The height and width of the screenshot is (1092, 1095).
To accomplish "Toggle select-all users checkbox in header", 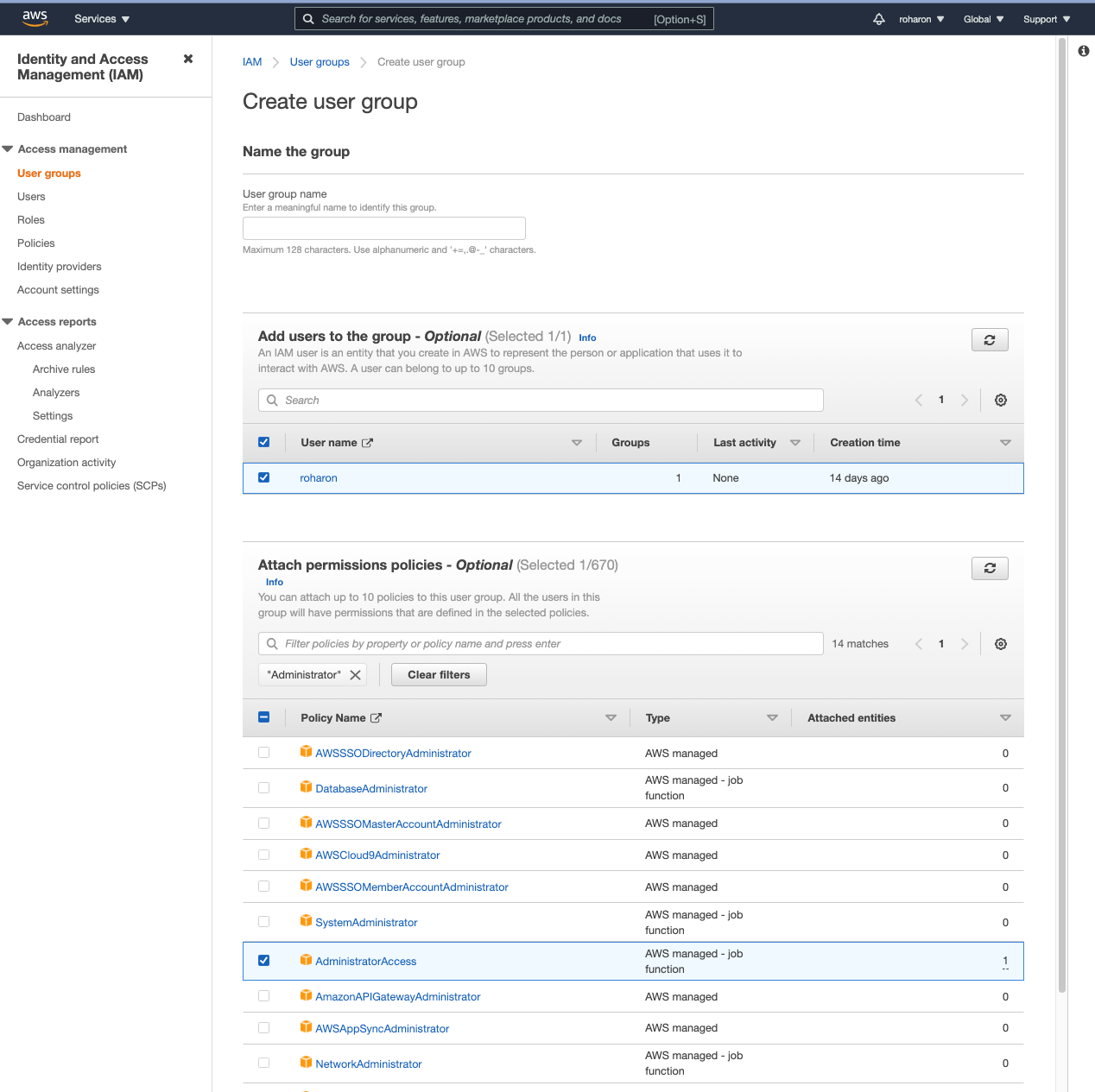I will (x=264, y=442).
